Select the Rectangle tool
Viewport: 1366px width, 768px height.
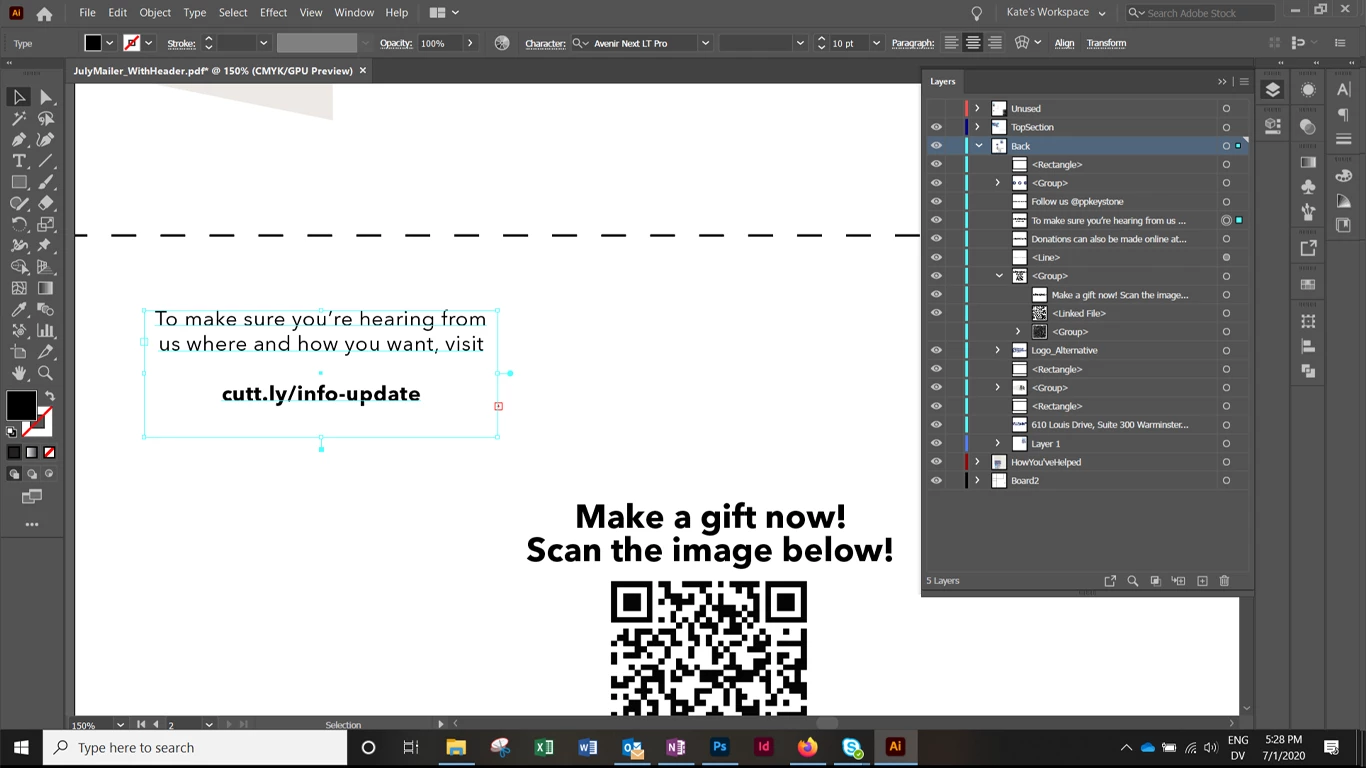[x=19, y=182]
